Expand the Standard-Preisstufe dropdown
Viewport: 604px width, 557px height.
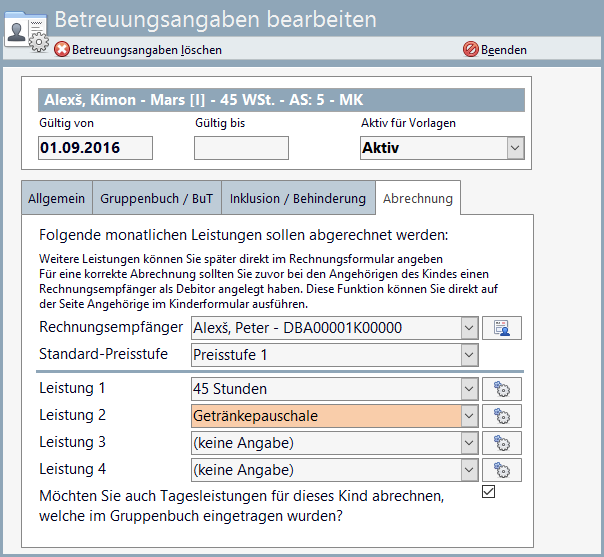(469, 355)
